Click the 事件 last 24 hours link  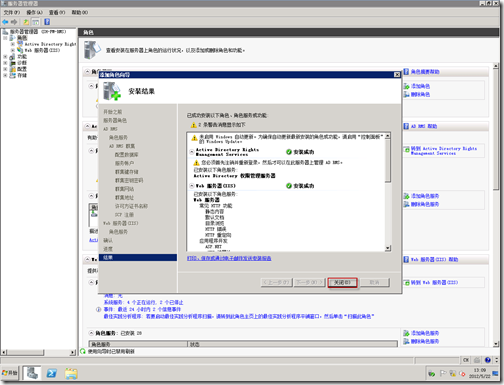click(x=142, y=309)
